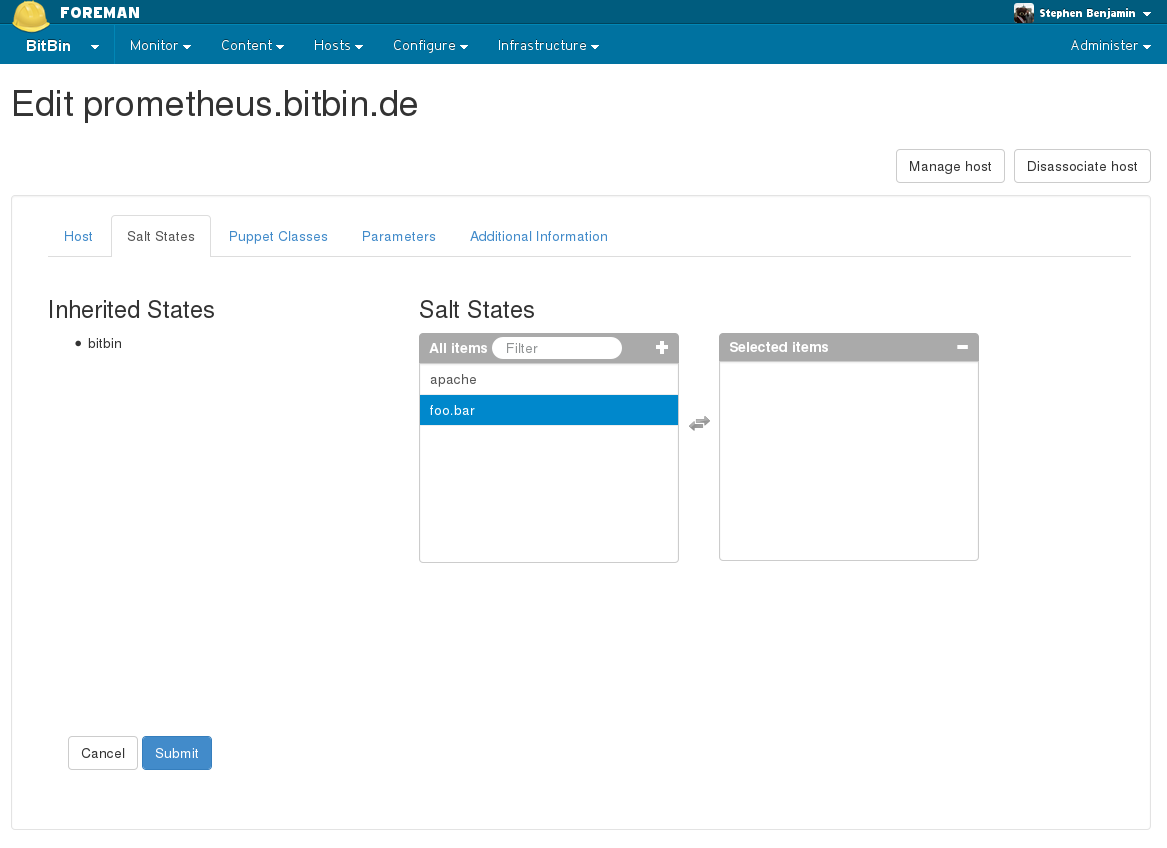Go to the Additional Information tab
This screenshot has width=1167, height=848.
coord(539,236)
